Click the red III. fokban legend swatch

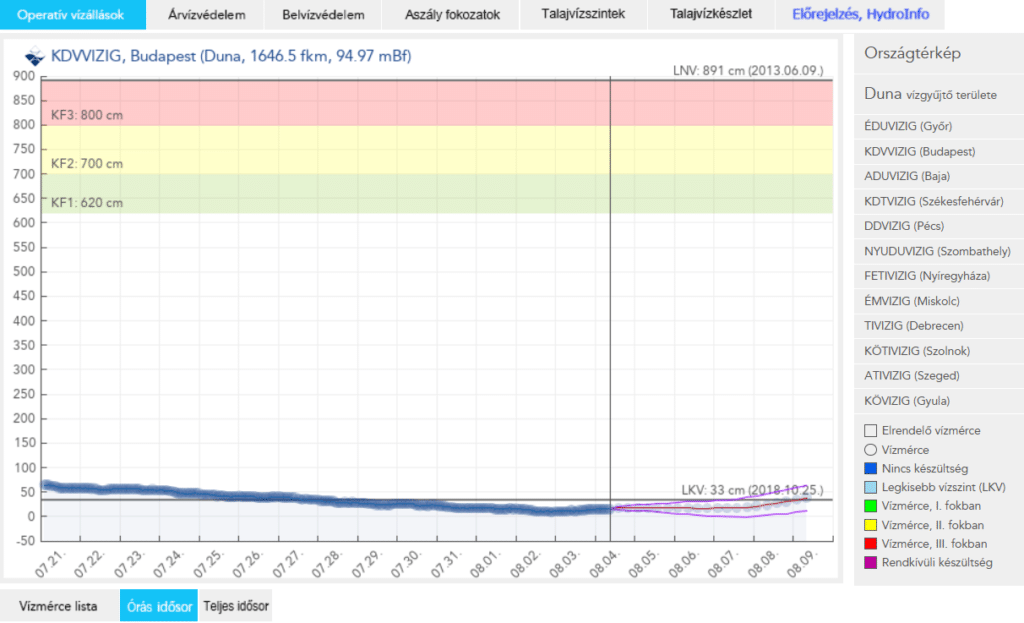871,544
